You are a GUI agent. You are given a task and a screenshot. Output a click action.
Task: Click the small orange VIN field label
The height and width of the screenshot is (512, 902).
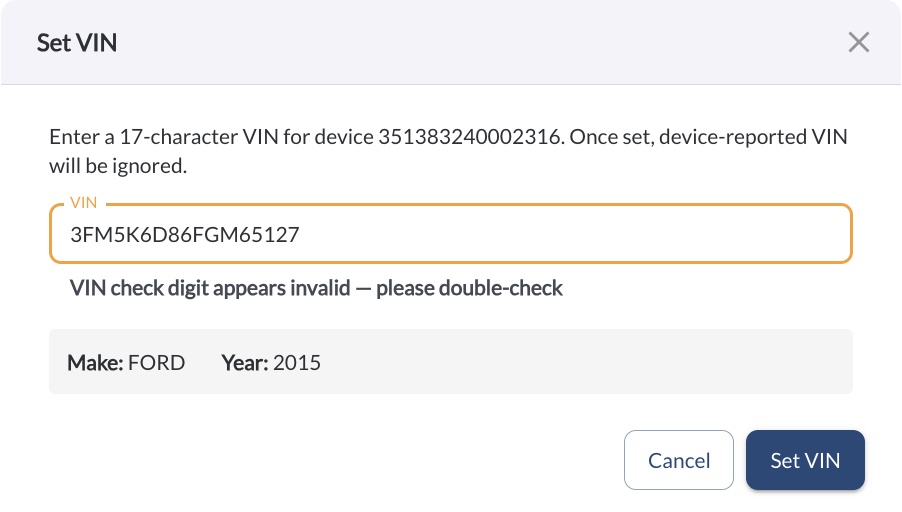tap(84, 203)
